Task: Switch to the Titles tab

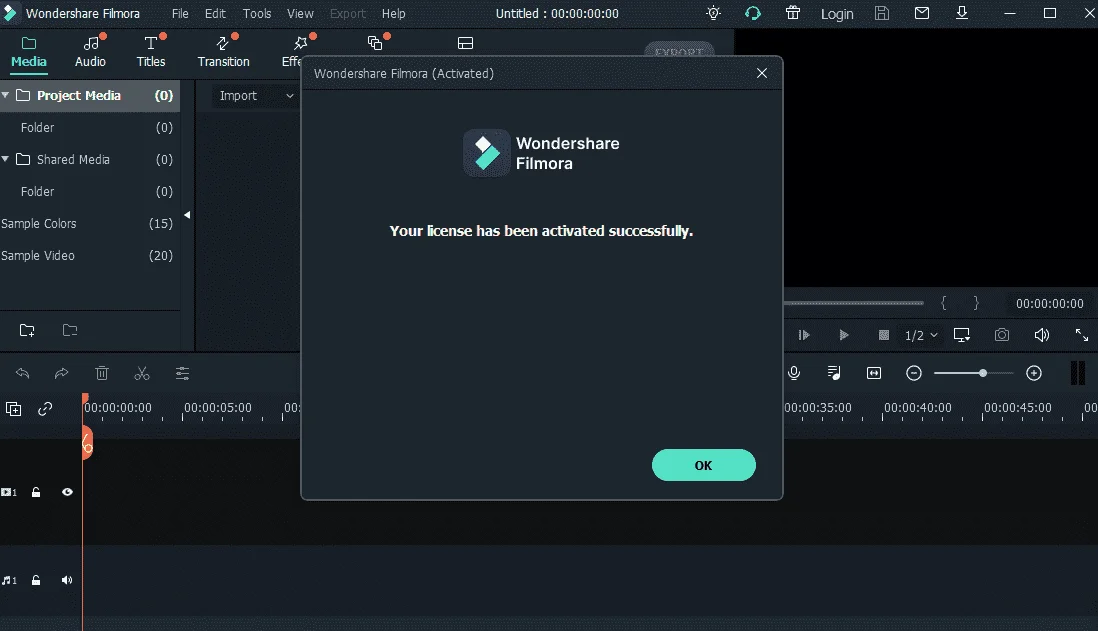Action: pos(151,52)
